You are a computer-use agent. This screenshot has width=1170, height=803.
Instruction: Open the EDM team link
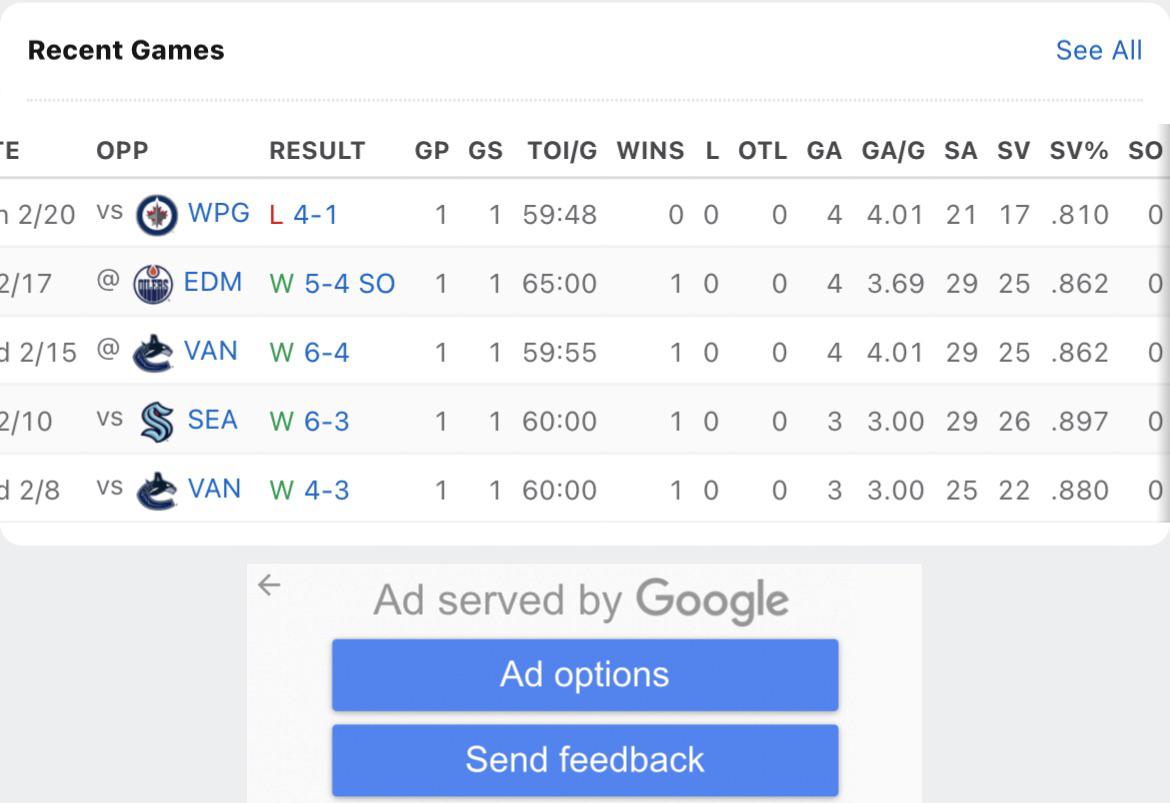[213, 283]
